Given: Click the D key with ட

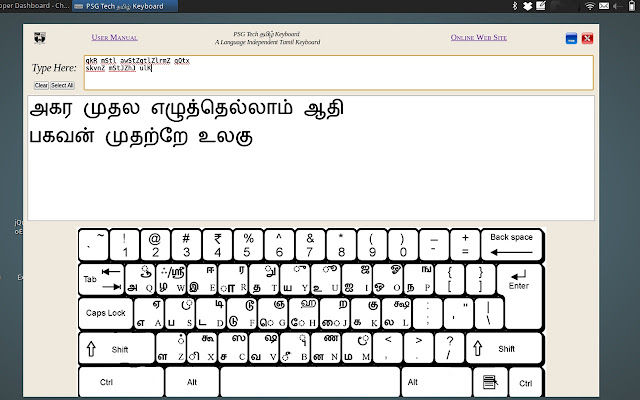Looking at the screenshot, I should point(211,313).
